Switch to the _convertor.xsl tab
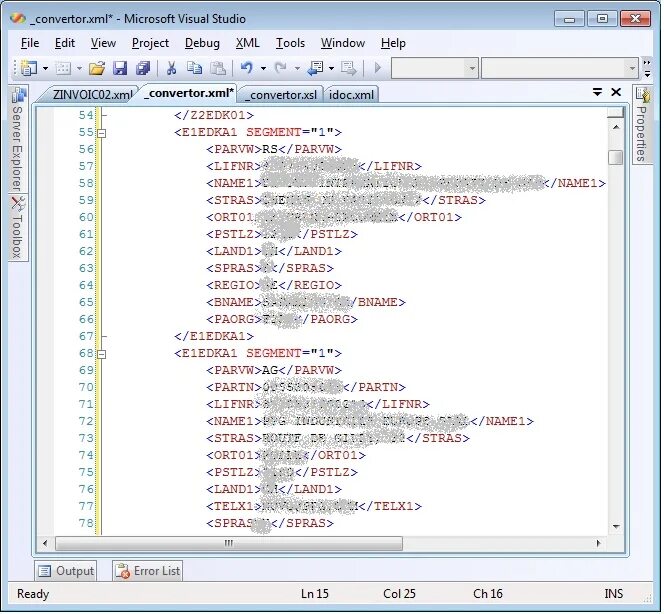The height and width of the screenshot is (614, 664). pos(282,94)
